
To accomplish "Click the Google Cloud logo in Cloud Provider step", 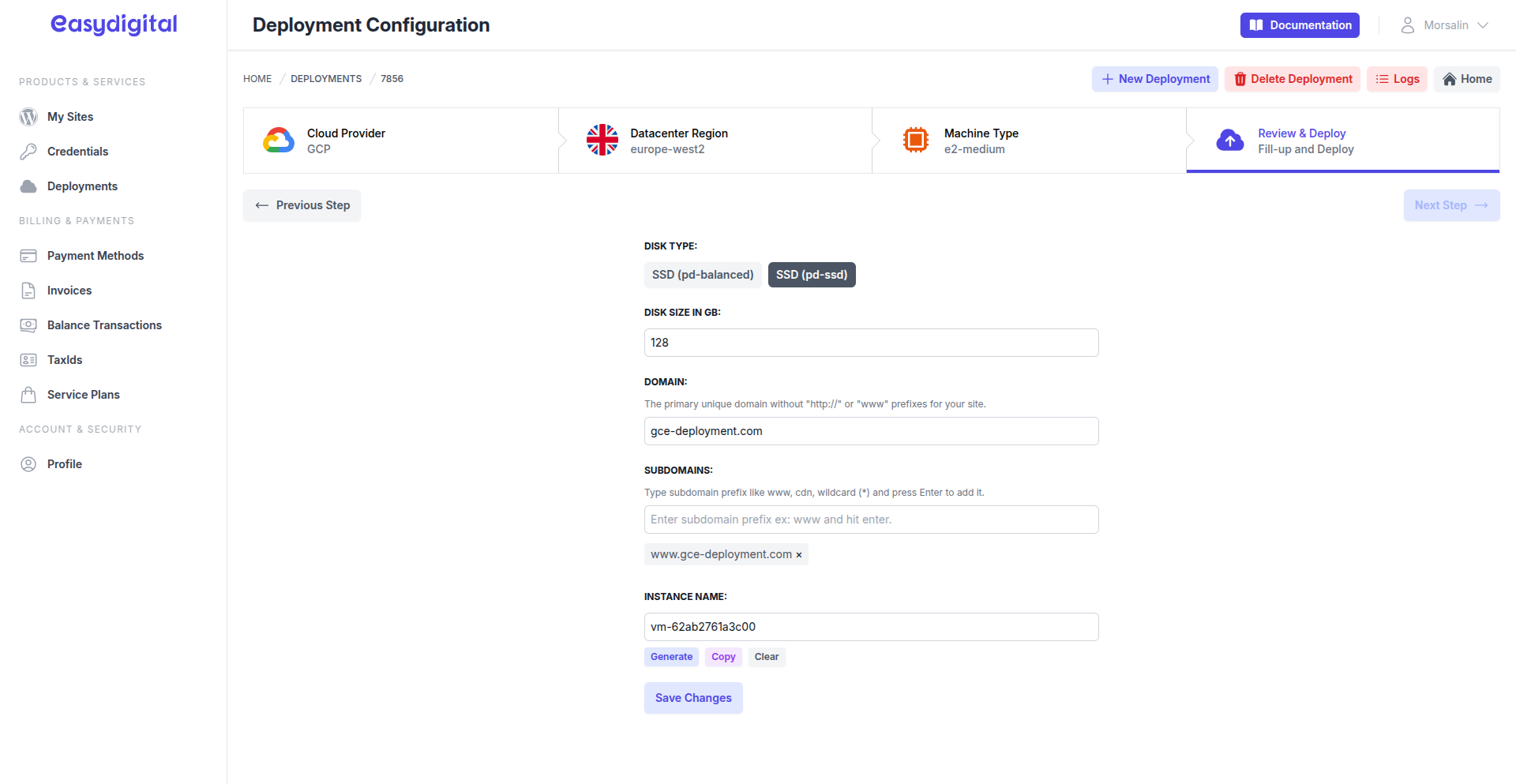I will (x=279, y=141).
